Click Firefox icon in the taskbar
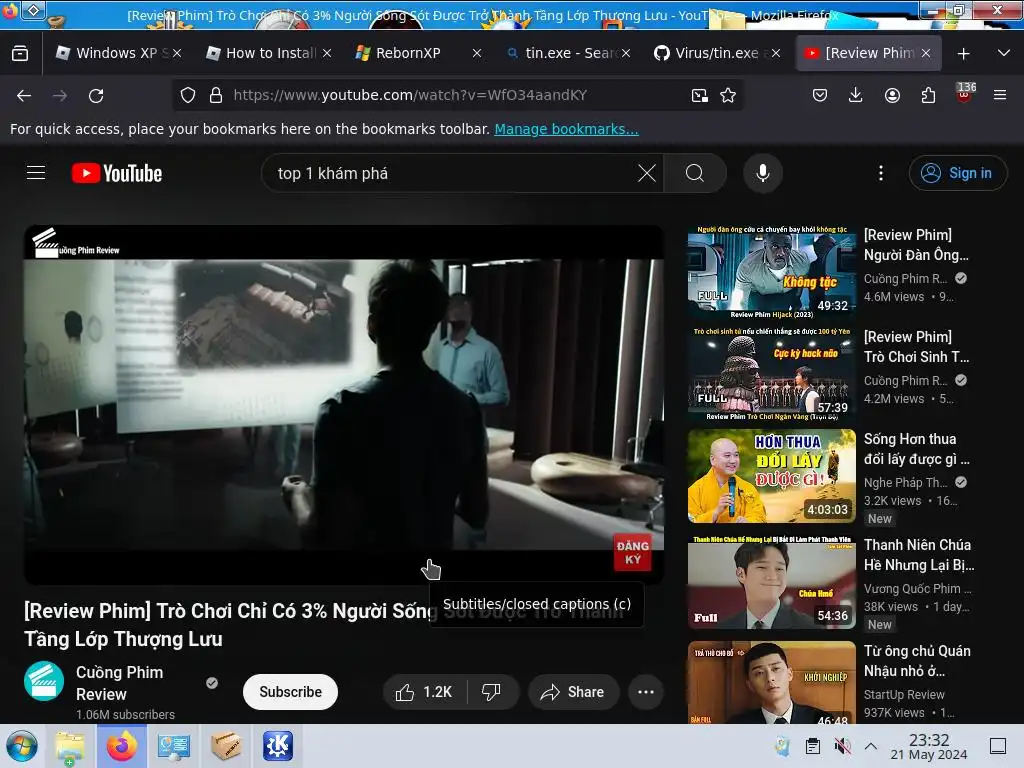Image resolution: width=1024 pixels, height=768 pixels. coord(121,746)
